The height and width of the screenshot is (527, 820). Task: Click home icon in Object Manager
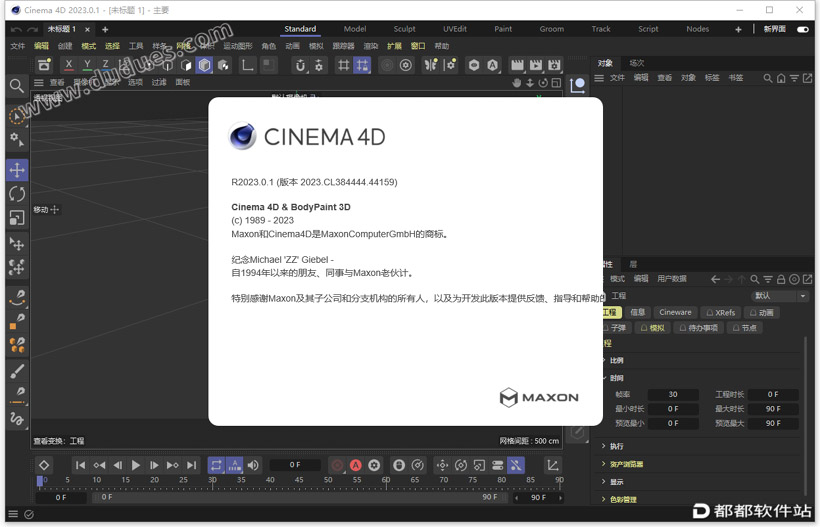pyautogui.click(x=781, y=78)
